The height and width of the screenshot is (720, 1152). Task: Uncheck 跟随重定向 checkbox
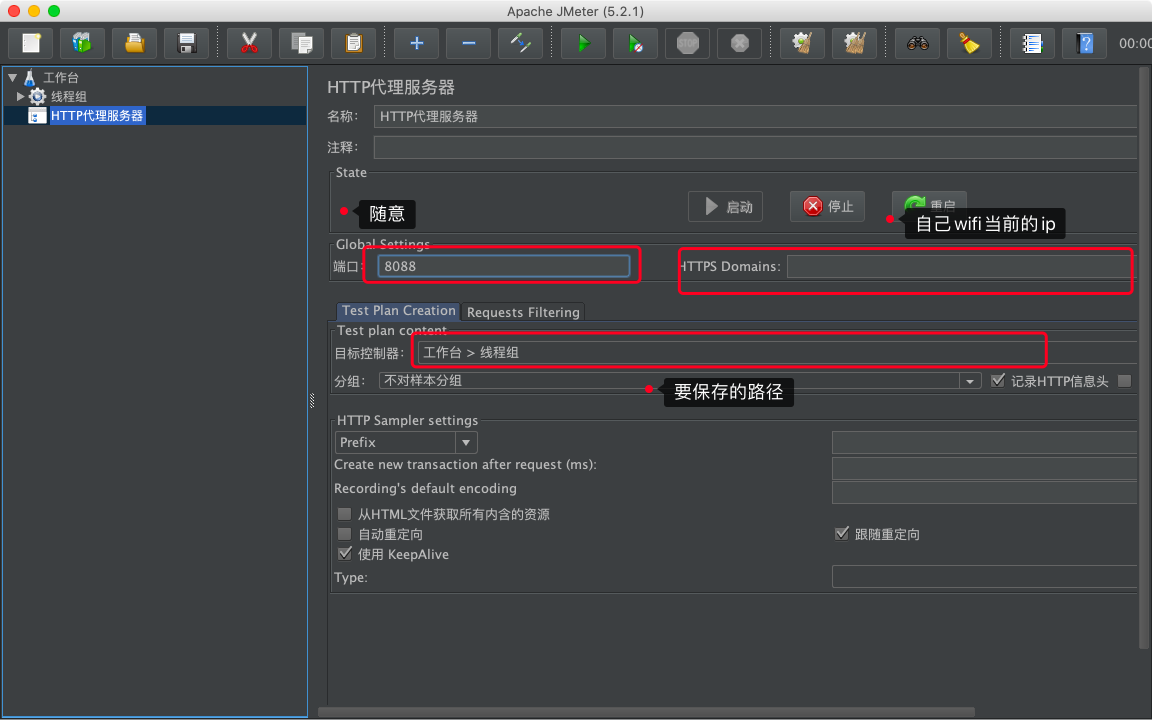pyautogui.click(x=842, y=533)
